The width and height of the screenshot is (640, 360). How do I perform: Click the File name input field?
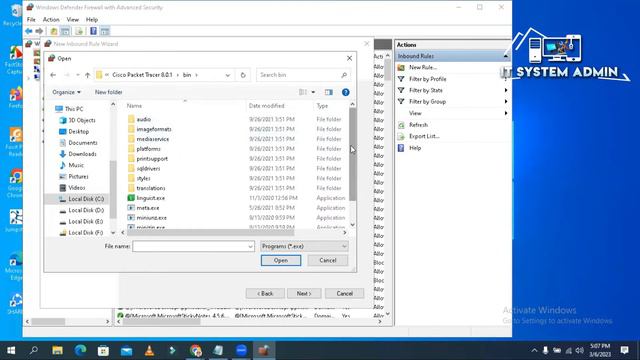click(190, 246)
